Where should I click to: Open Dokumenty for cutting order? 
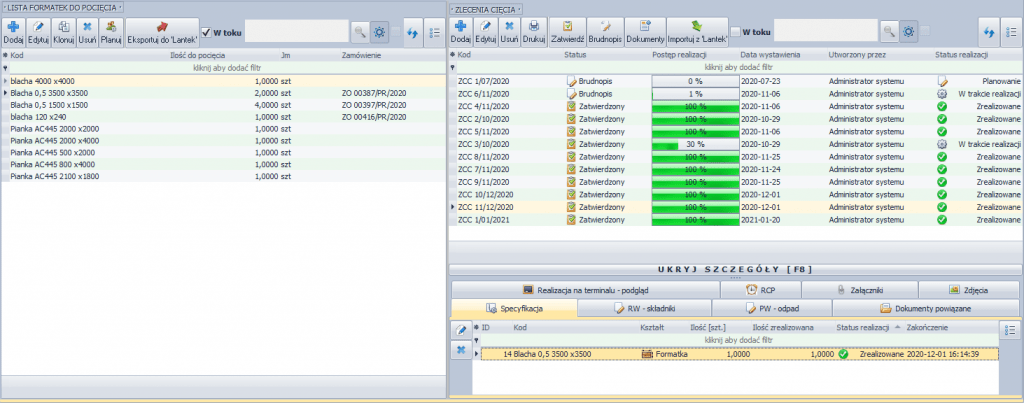[x=645, y=31]
